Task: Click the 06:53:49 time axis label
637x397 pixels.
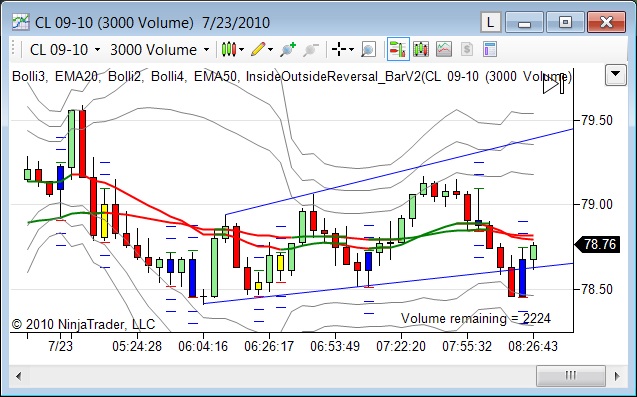Action: pyautogui.click(x=335, y=346)
